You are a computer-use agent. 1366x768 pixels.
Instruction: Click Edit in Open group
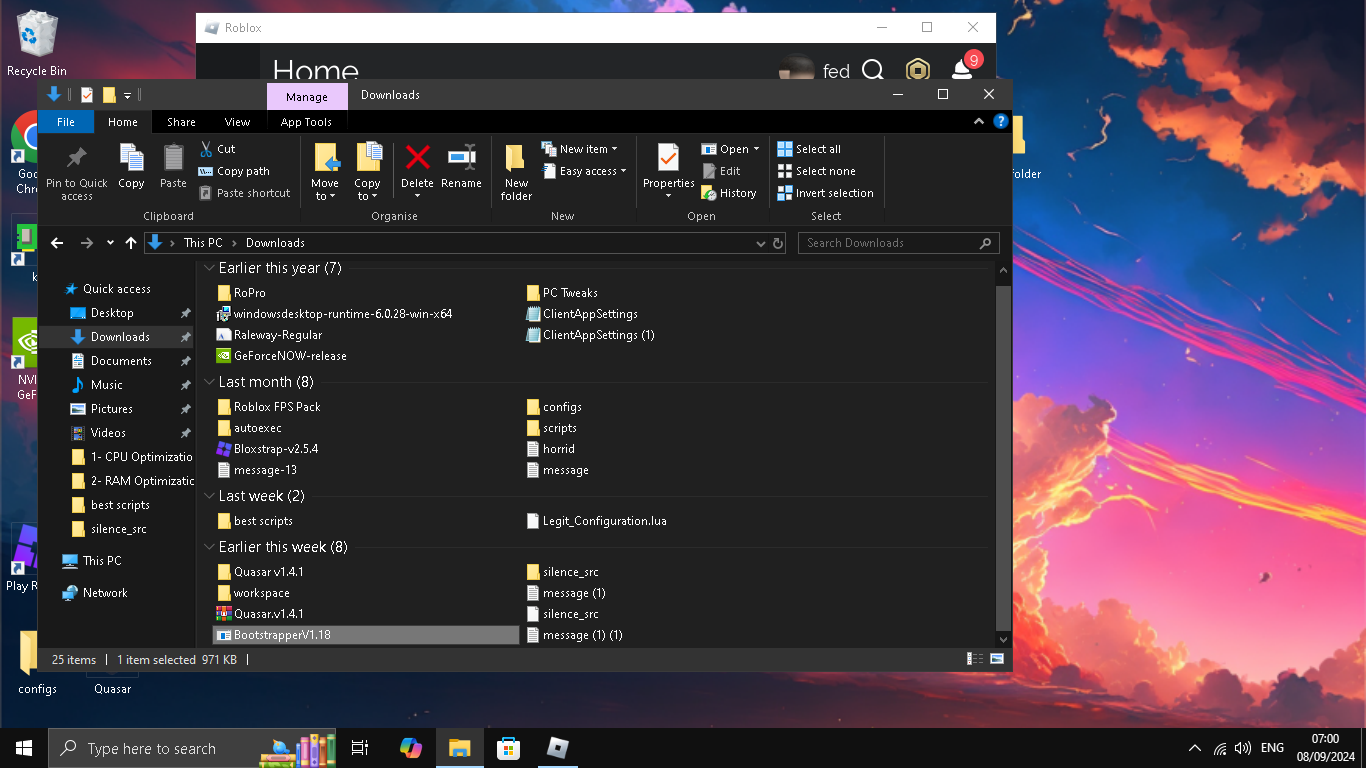tap(721, 171)
